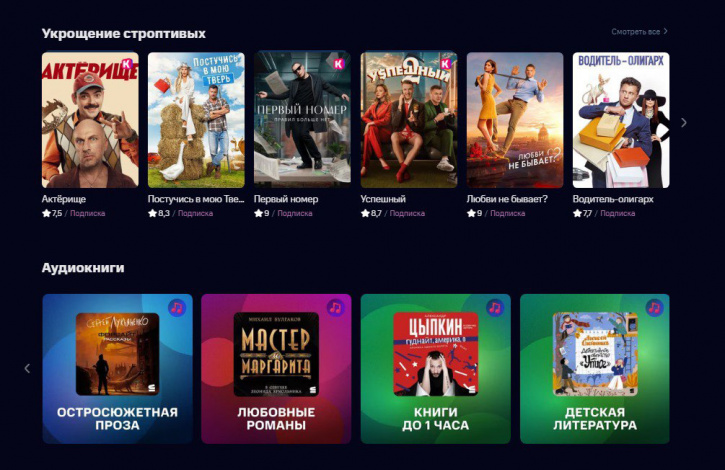Go back in audiobooks carousel with left arrow
The width and height of the screenshot is (725, 470).
27,368
